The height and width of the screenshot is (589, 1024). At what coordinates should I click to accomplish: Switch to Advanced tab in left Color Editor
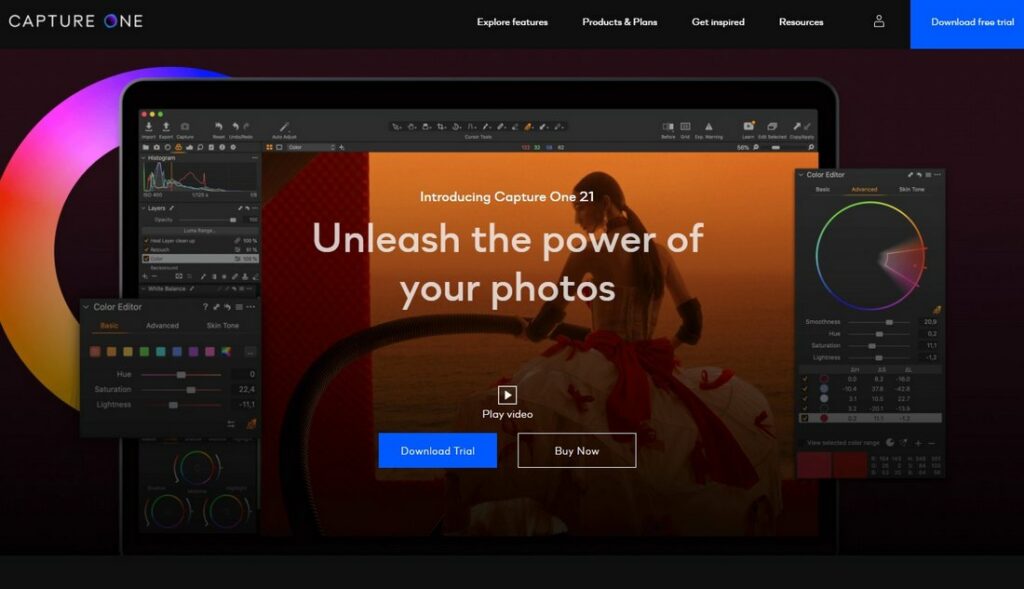[162, 325]
